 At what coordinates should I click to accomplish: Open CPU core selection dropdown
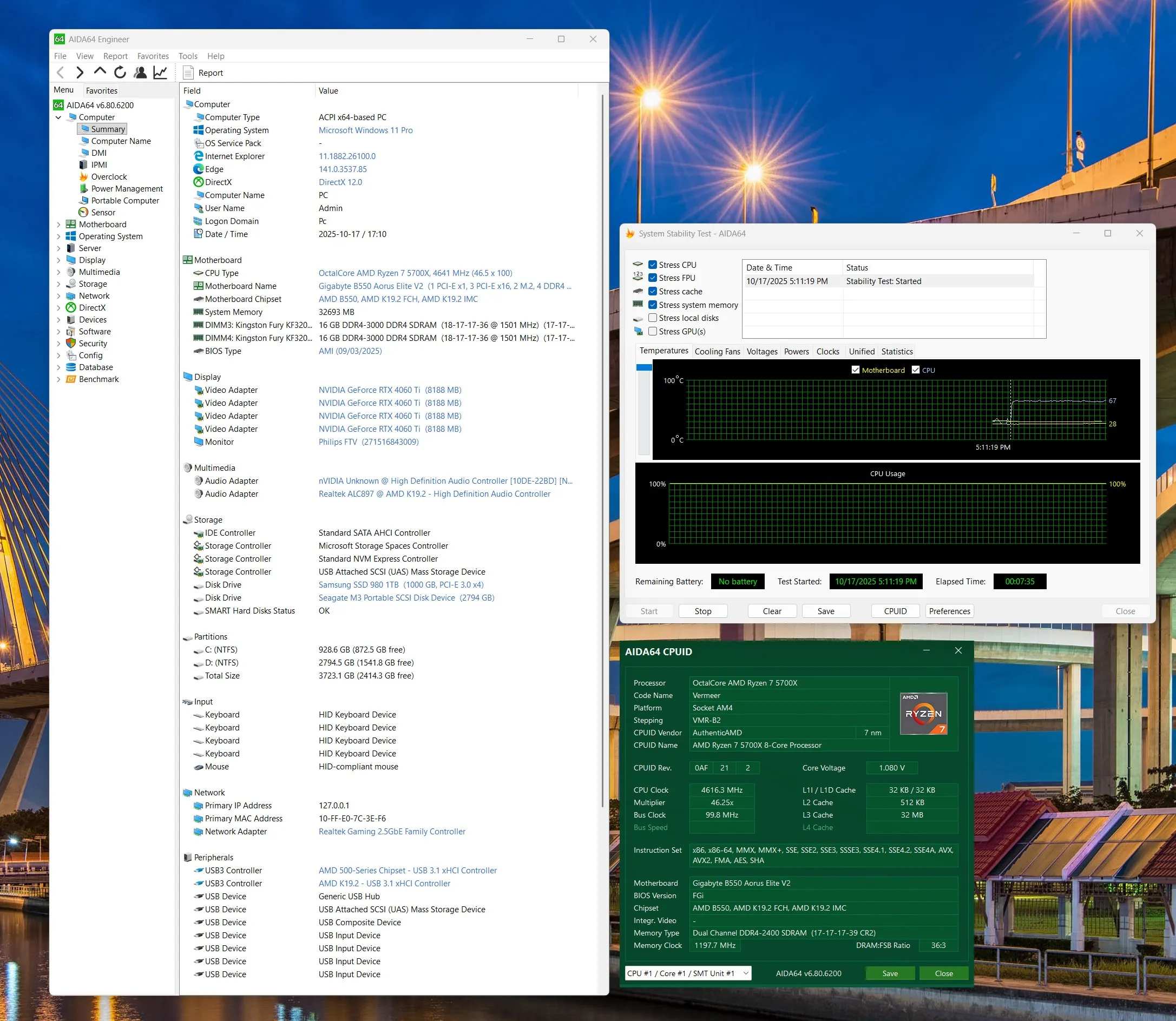click(688, 973)
